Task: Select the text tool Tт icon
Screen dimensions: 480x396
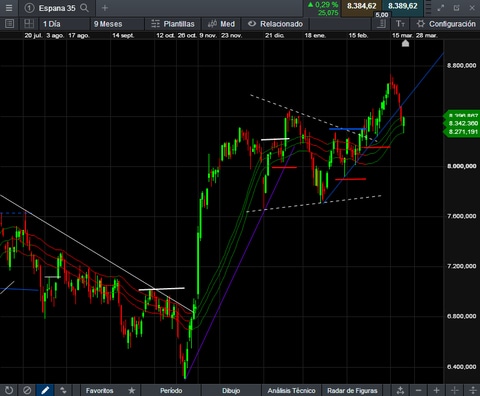Action: pos(400,24)
